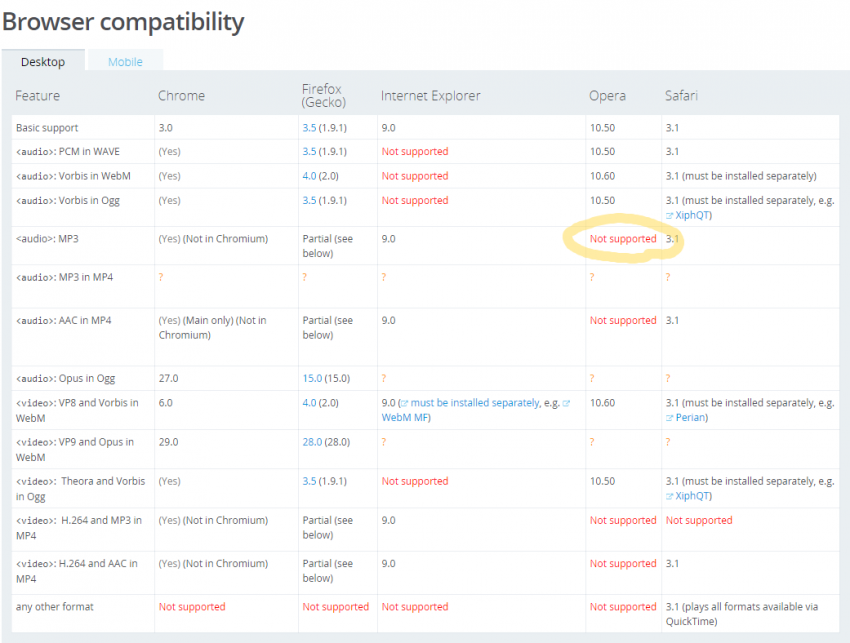This screenshot has height=643, width=850.
Task: Open Firefox 4.0 link in Vorbis in WebM row
Action: tap(309, 176)
